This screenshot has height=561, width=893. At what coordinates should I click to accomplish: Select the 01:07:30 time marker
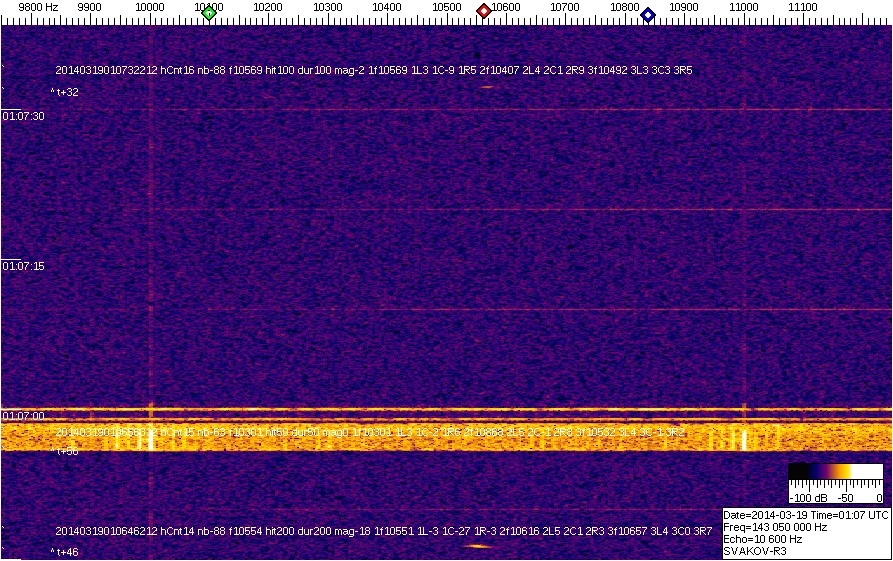(24, 116)
